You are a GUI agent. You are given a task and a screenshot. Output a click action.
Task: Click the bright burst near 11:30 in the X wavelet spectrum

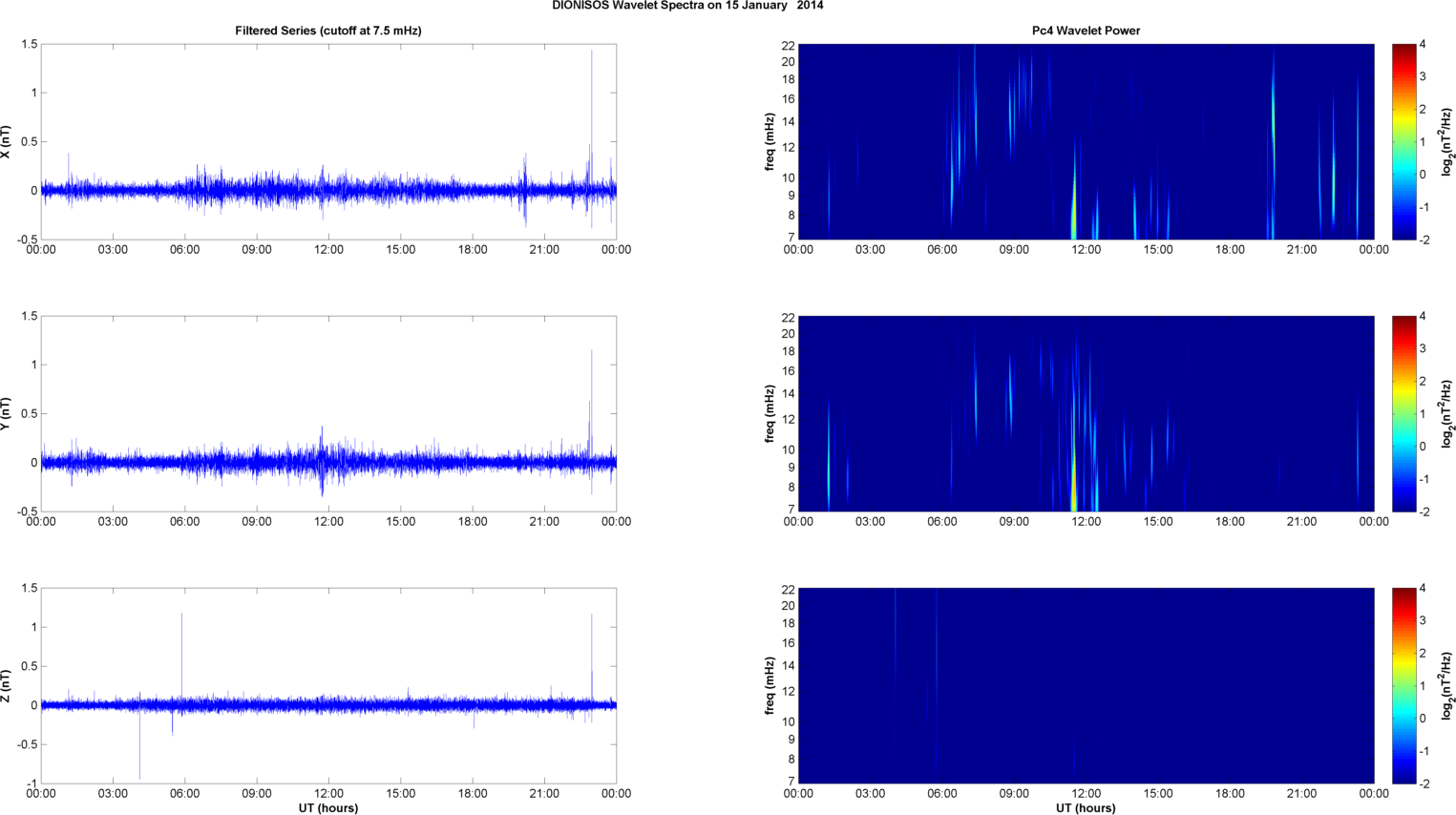click(1074, 200)
